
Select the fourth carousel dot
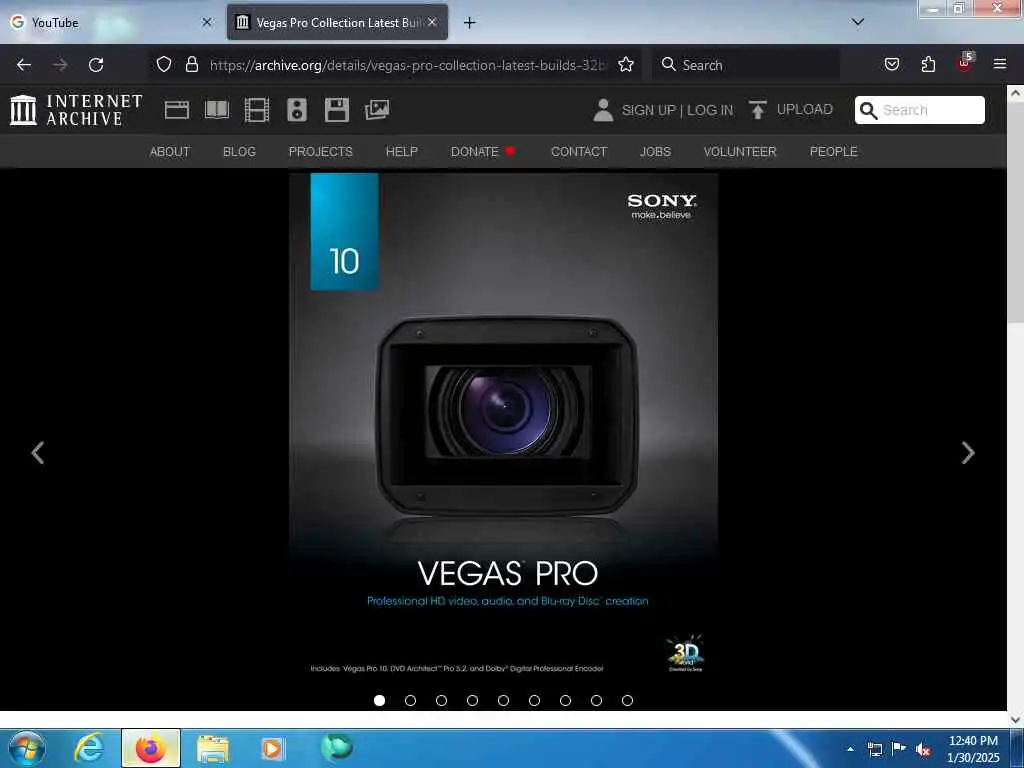472,700
